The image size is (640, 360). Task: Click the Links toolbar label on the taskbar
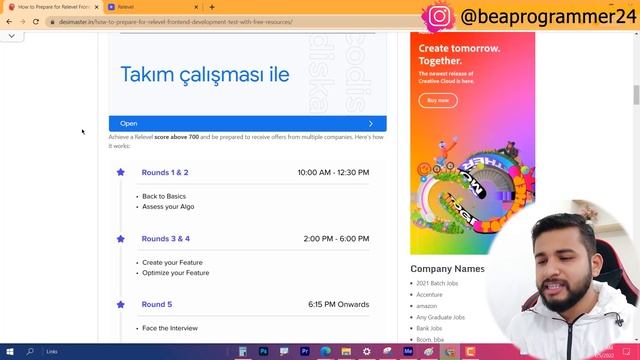click(52, 352)
